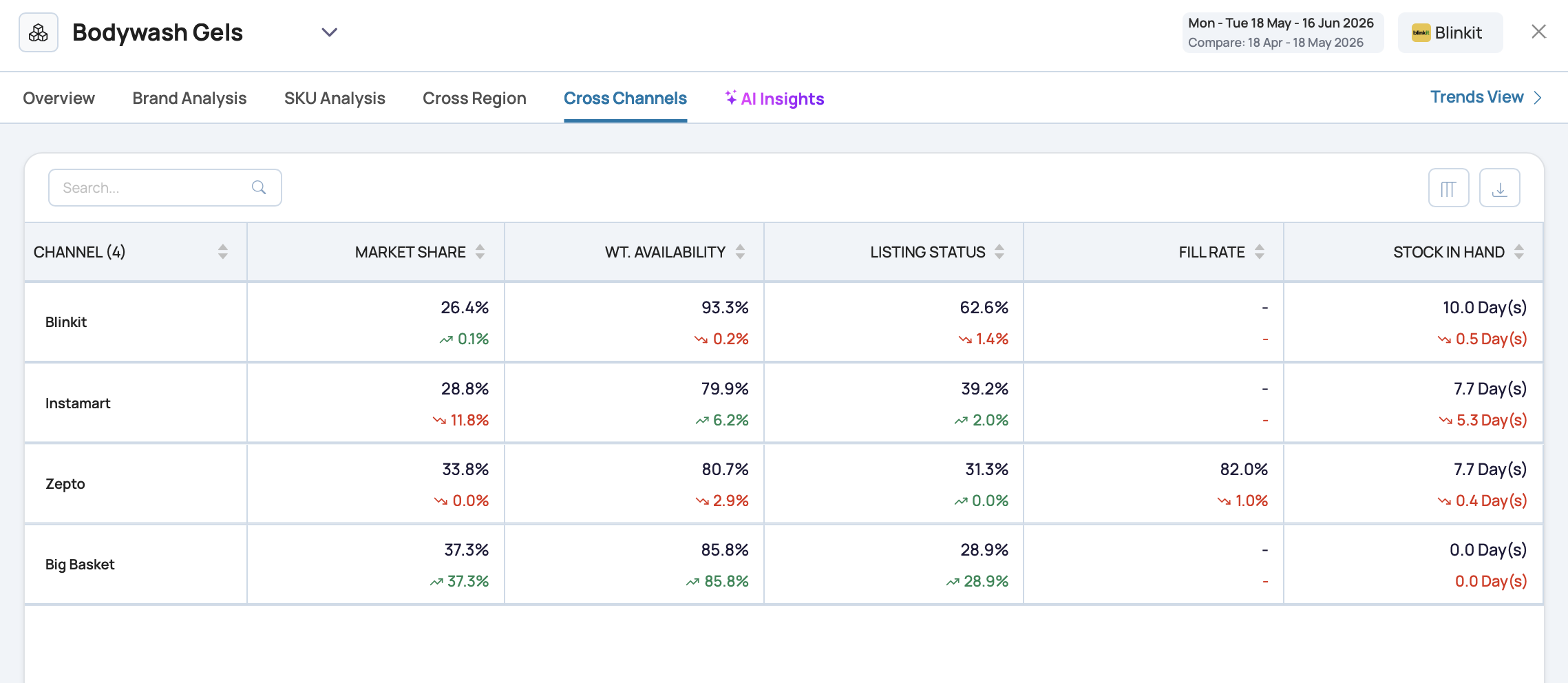Click the download table icon

coord(1499,188)
